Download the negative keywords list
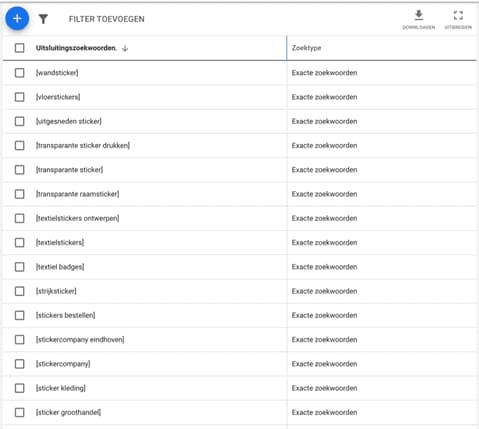The image size is (479, 429). (419, 19)
